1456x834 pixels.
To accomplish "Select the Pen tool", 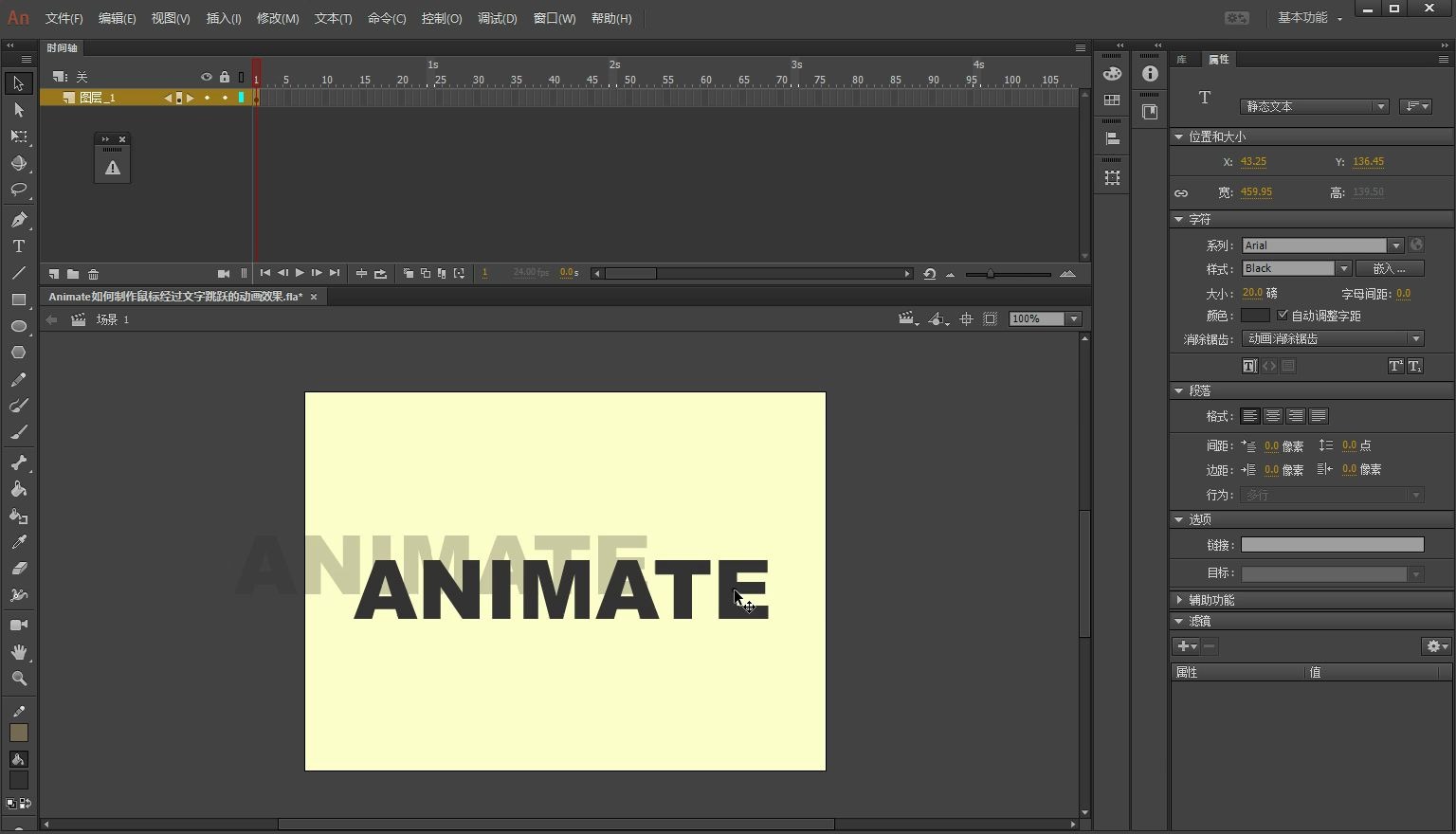I will (x=18, y=219).
